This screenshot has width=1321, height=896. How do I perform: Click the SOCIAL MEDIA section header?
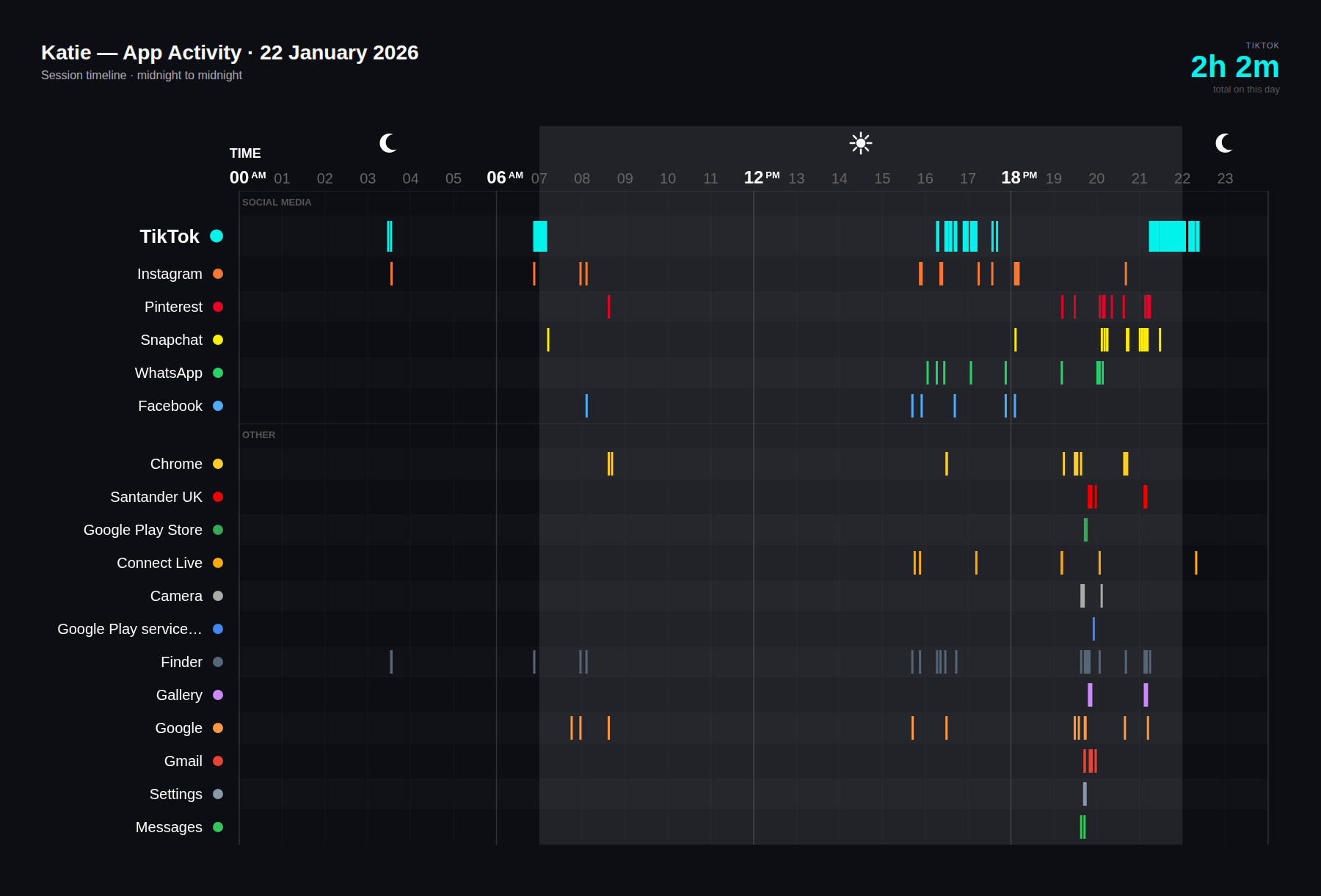pos(277,203)
